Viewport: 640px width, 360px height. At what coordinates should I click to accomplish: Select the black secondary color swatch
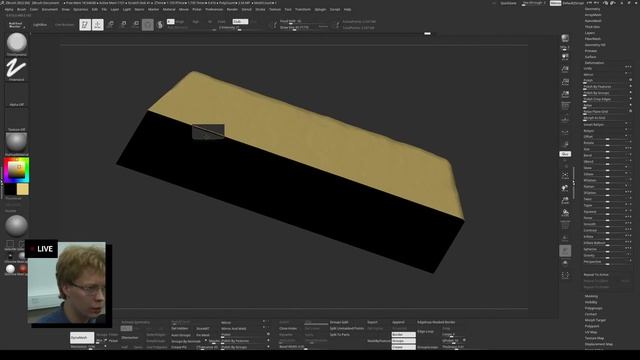(x=11, y=189)
